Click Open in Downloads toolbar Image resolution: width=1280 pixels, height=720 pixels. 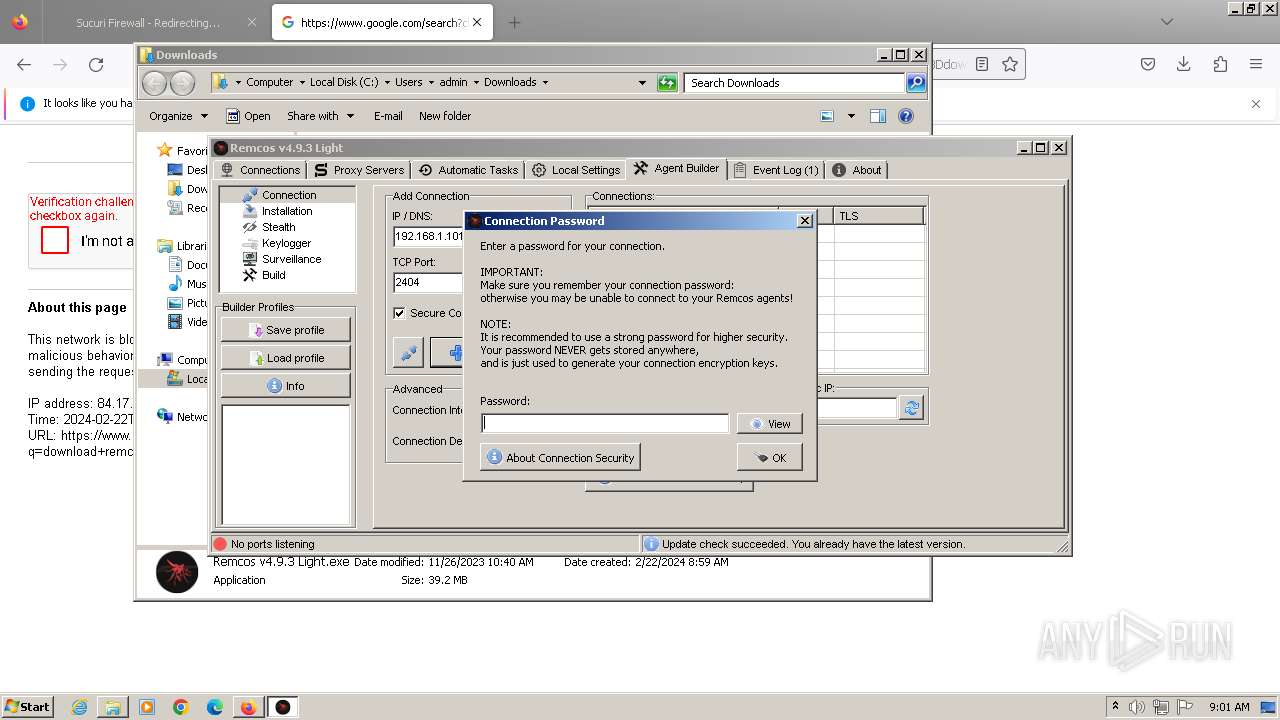click(x=248, y=116)
